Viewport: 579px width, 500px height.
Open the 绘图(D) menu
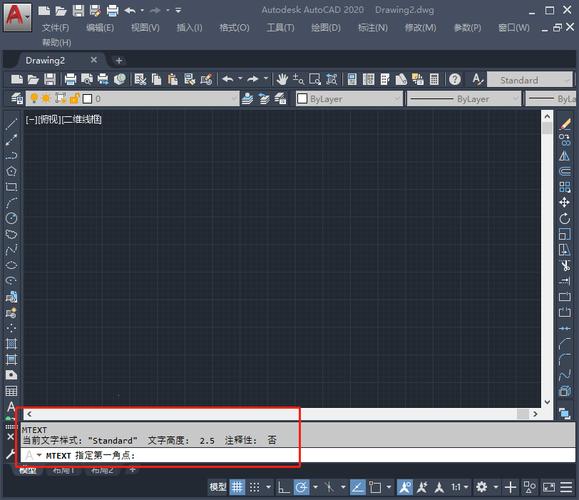tap(326, 28)
